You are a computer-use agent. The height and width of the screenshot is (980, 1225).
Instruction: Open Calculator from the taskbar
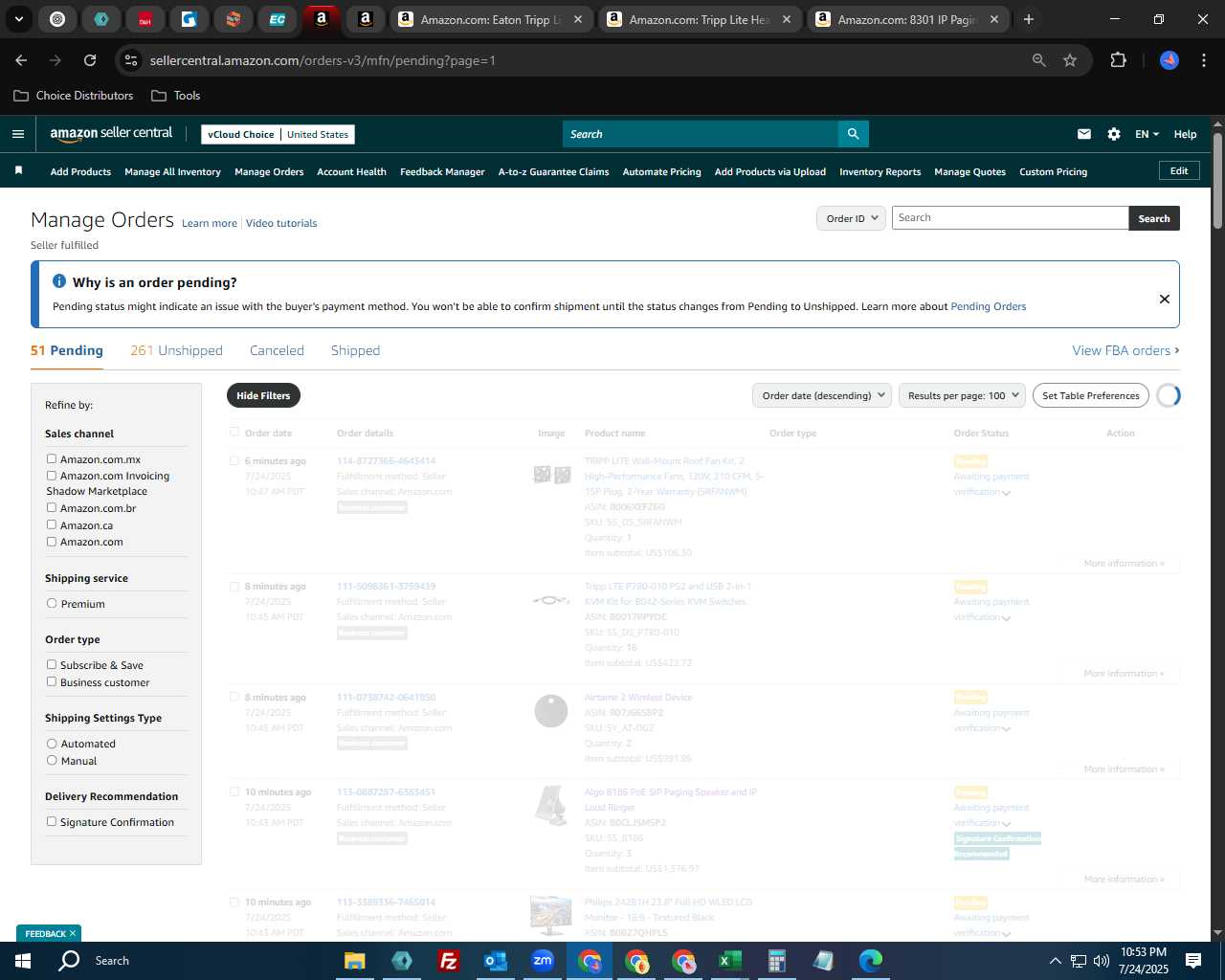pyautogui.click(x=776, y=961)
